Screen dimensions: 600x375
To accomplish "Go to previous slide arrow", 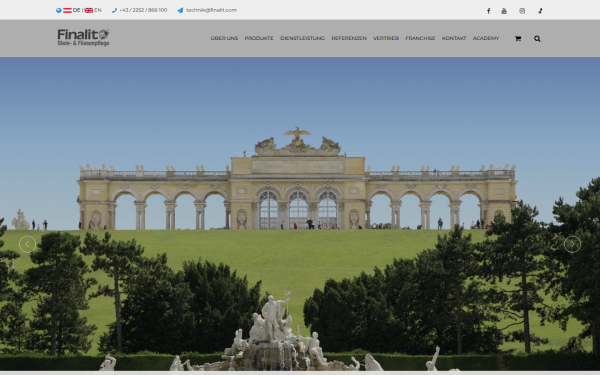I will point(28,244).
